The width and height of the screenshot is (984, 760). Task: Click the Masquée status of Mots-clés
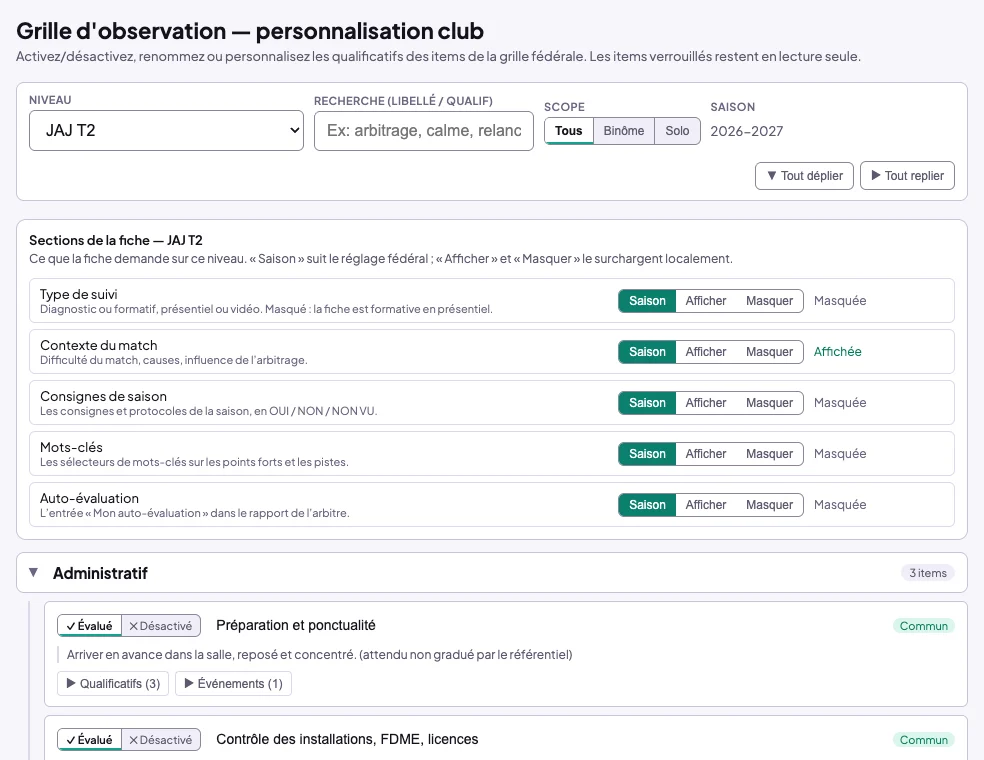(840, 453)
